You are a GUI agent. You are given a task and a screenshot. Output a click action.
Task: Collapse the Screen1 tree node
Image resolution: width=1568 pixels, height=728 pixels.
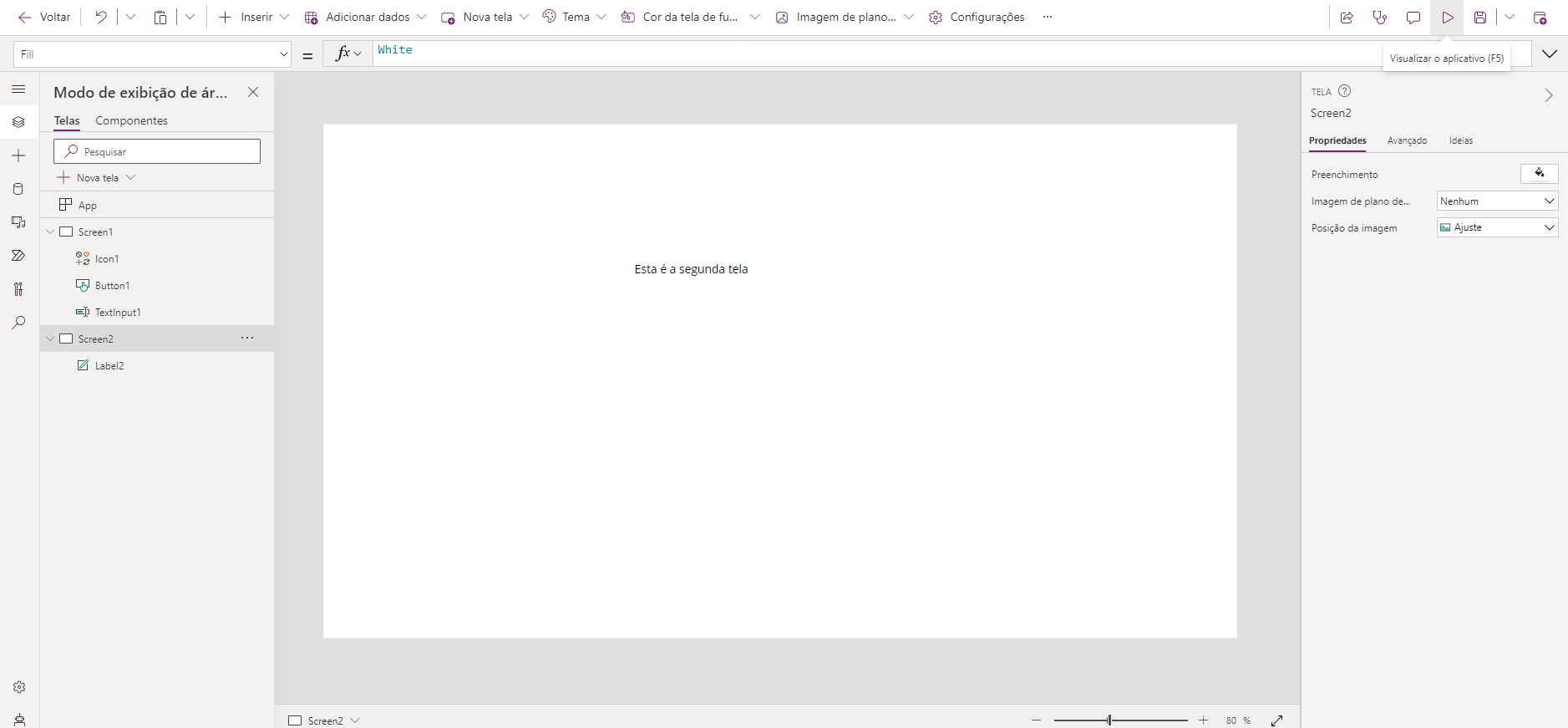[50, 232]
